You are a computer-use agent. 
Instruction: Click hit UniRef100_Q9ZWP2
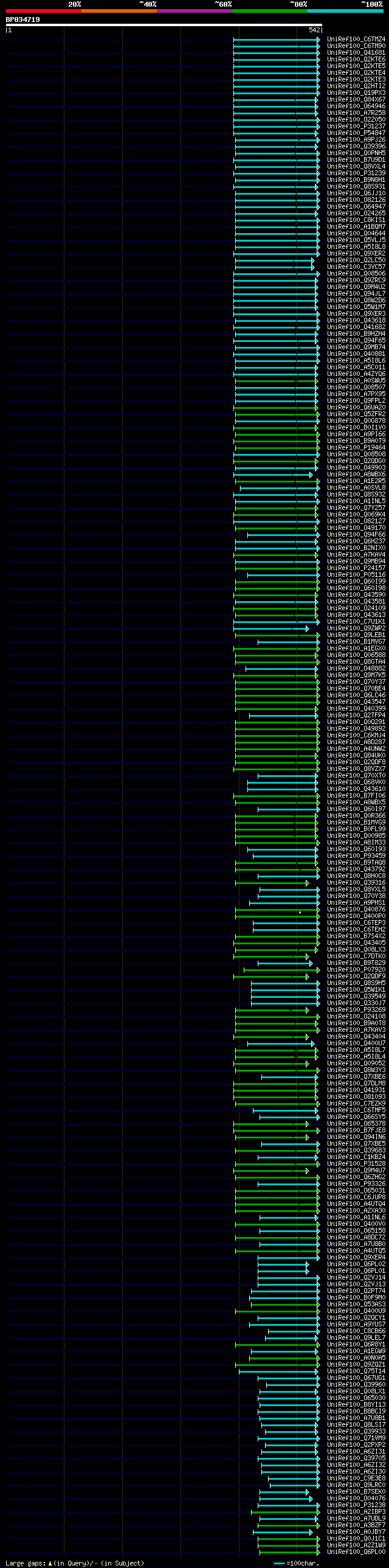pos(356,629)
